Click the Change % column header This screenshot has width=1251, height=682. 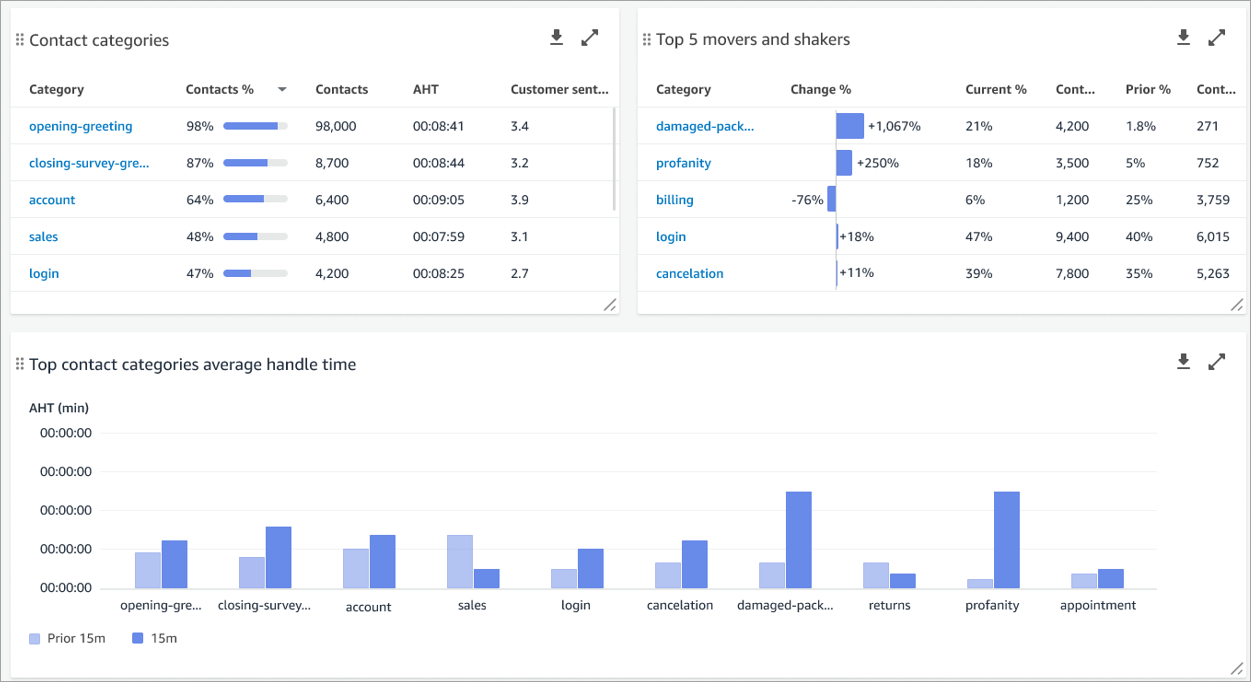pos(820,90)
